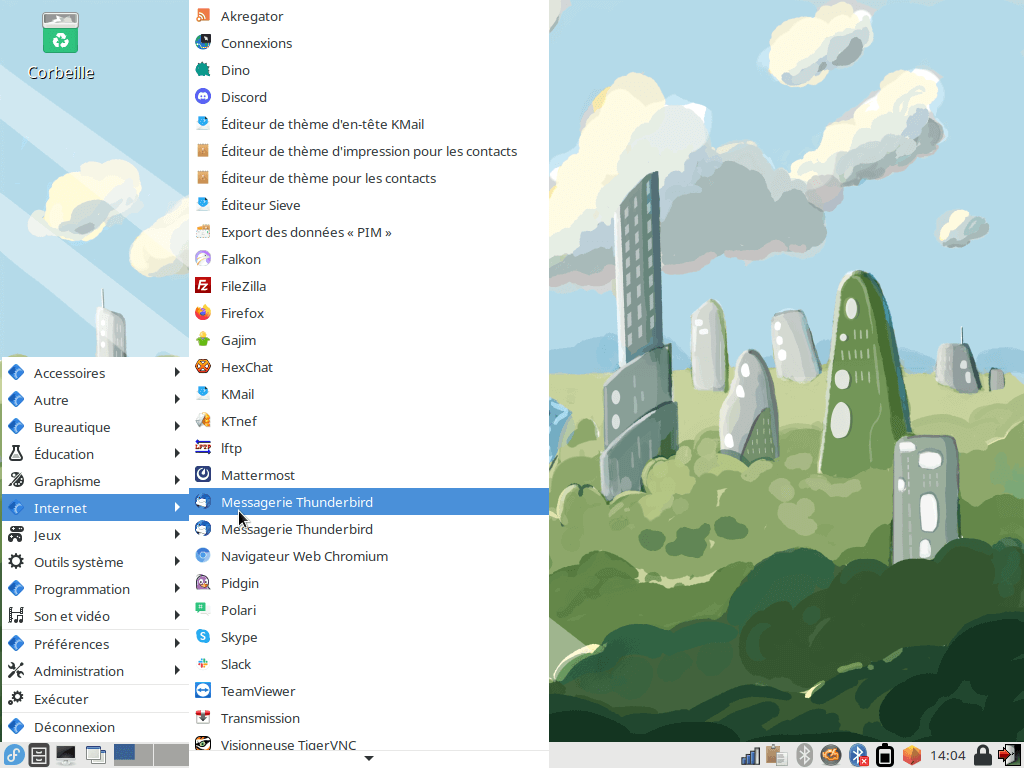The width and height of the screenshot is (1024, 768).
Task: Launch the terminal from the taskbar
Action: (x=66, y=756)
